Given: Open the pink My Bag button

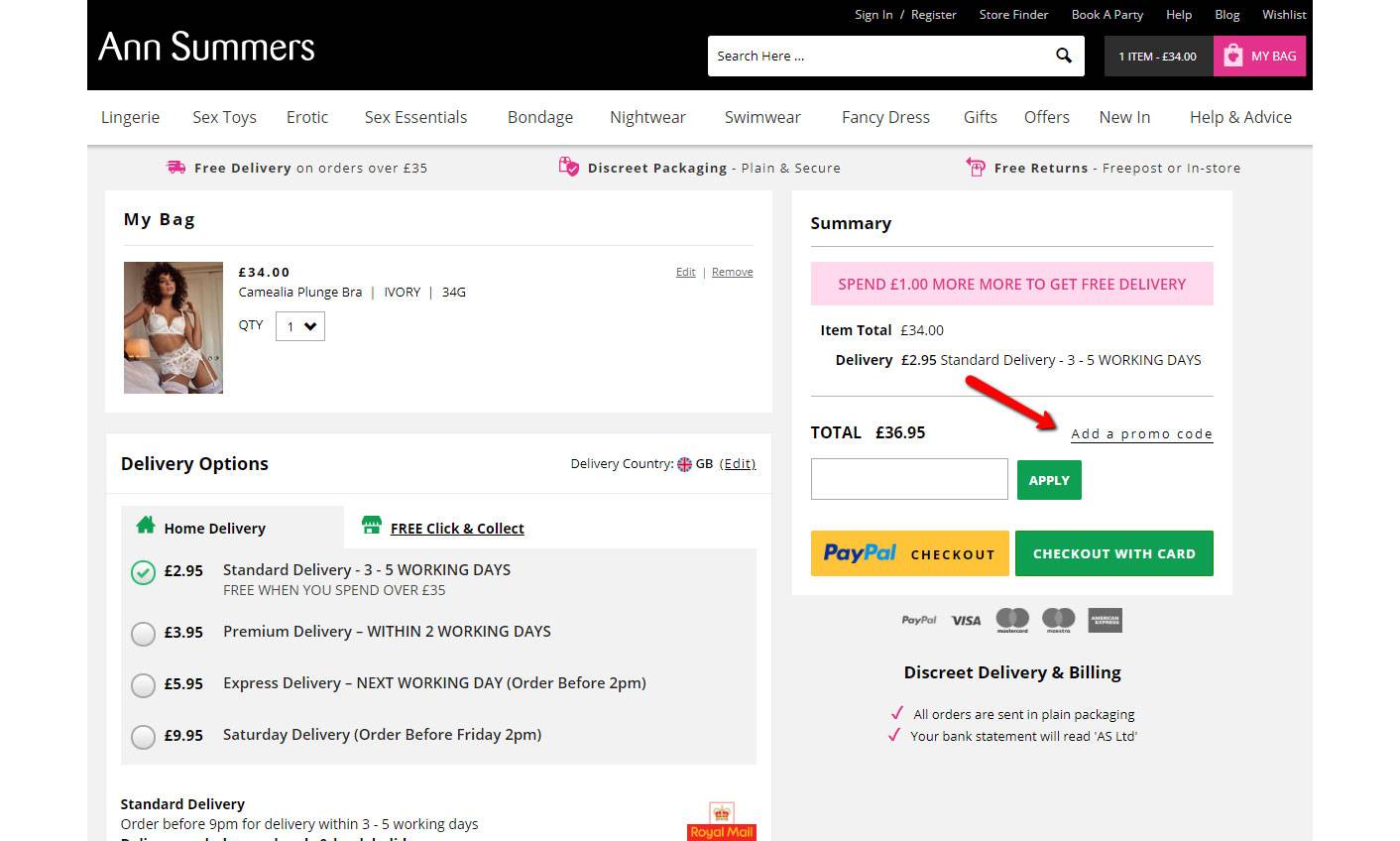Looking at the screenshot, I should point(1259,56).
